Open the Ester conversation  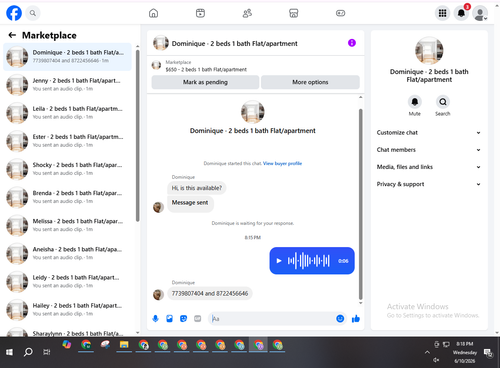coord(67,141)
